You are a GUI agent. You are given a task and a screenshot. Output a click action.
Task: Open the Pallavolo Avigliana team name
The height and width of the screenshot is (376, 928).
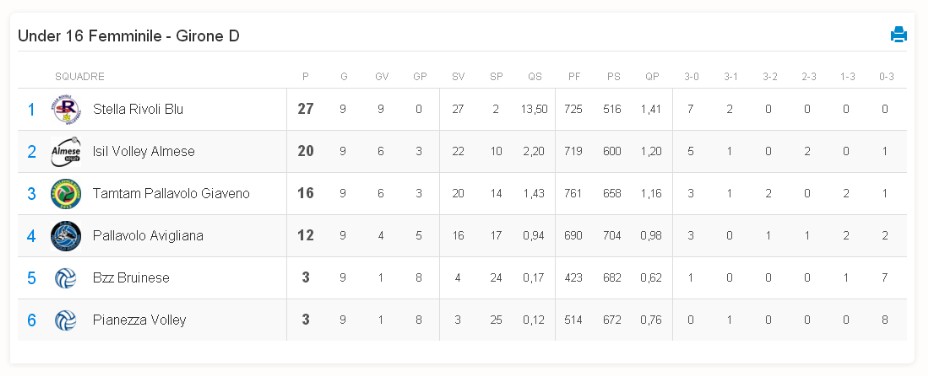[148, 236]
